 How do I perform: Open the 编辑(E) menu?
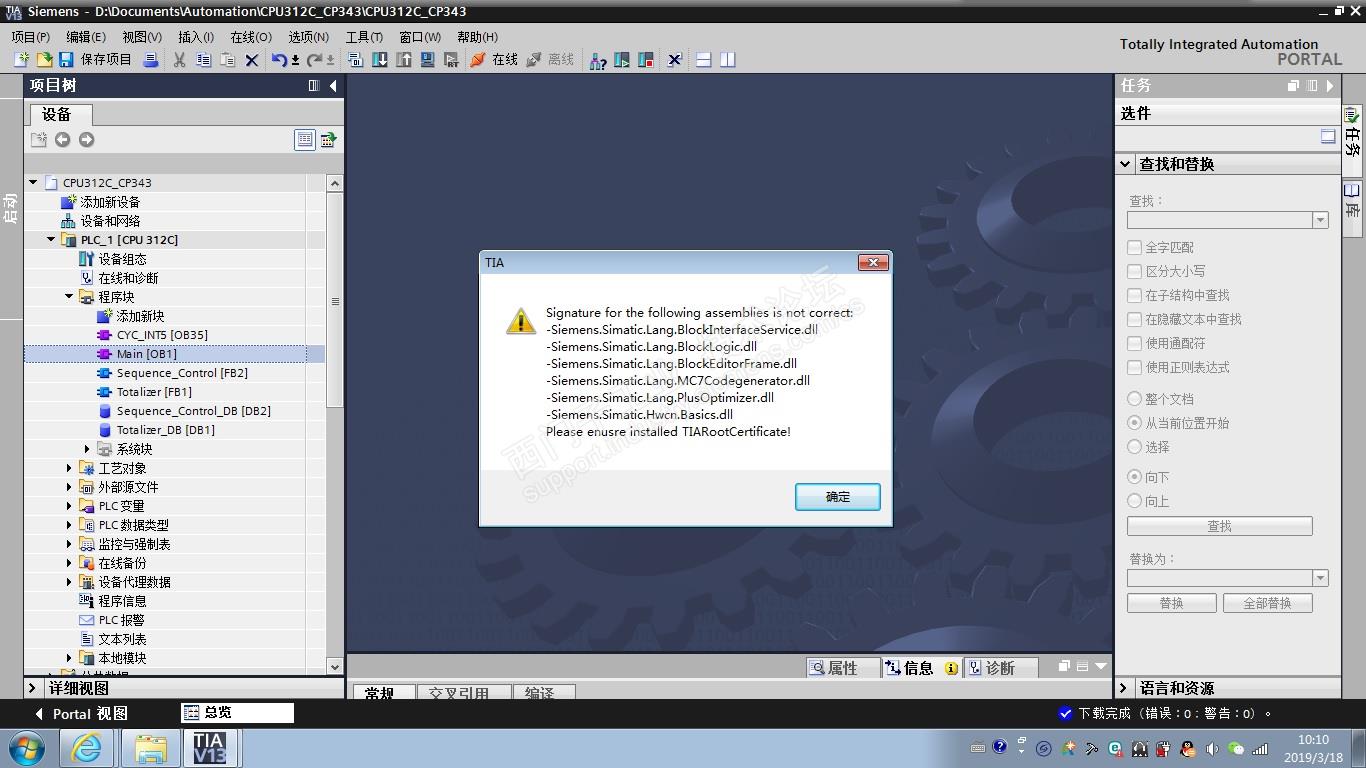click(86, 37)
